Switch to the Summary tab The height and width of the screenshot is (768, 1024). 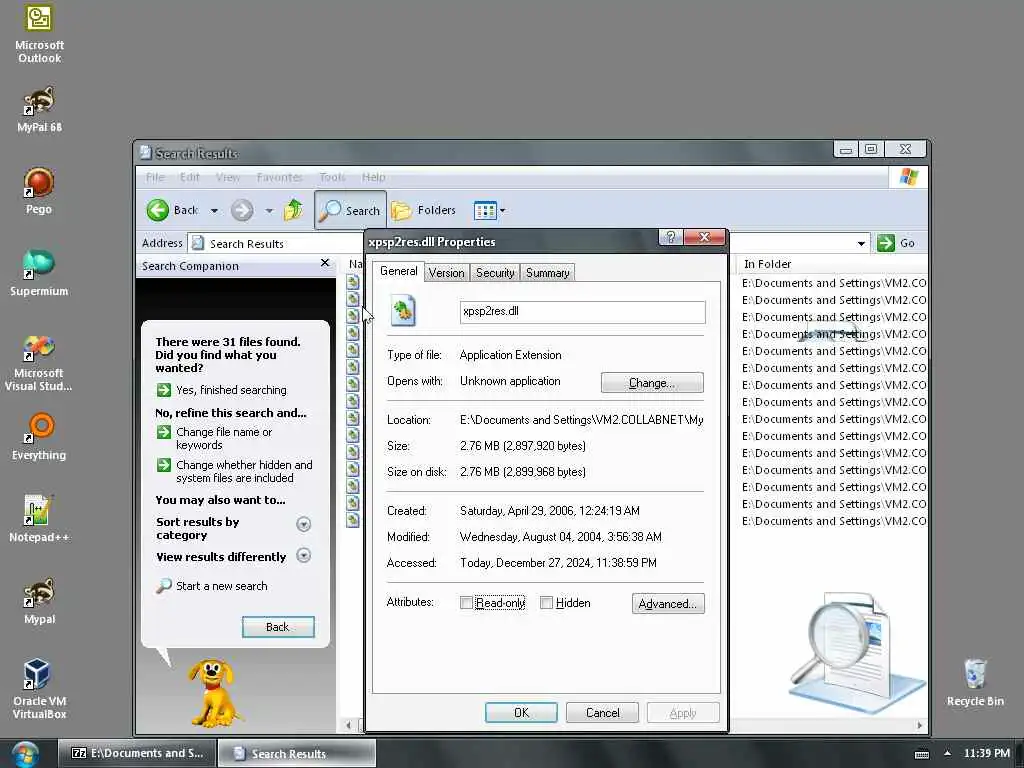point(547,273)
